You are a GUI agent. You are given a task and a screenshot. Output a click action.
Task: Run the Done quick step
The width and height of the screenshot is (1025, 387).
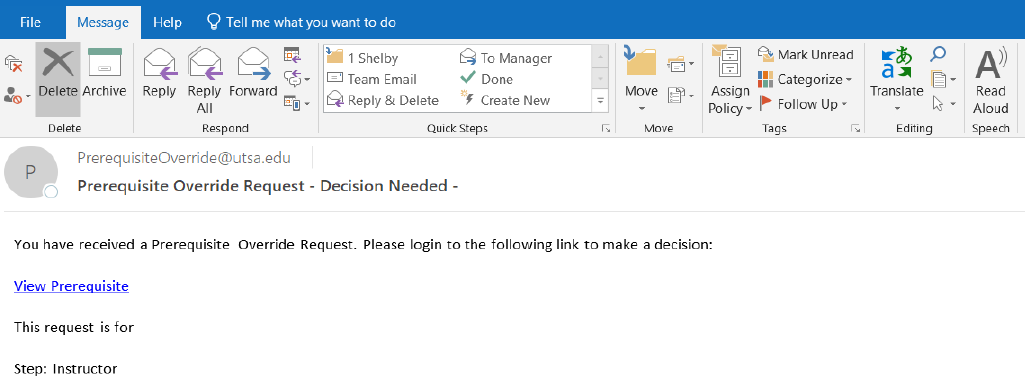pyautogui.click(x=487, y=79)
